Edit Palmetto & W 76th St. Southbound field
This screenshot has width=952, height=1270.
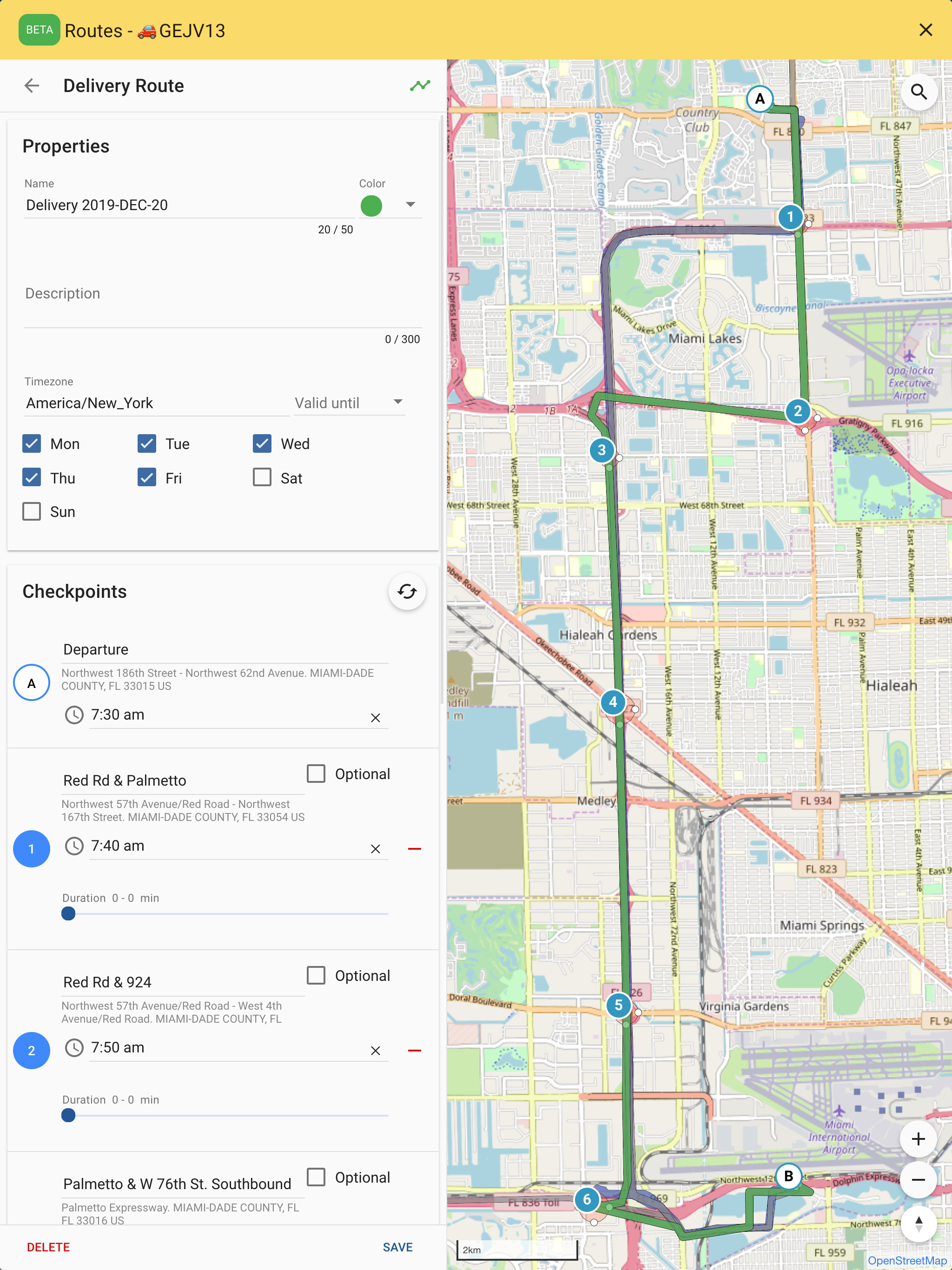tap(183, 1184)
